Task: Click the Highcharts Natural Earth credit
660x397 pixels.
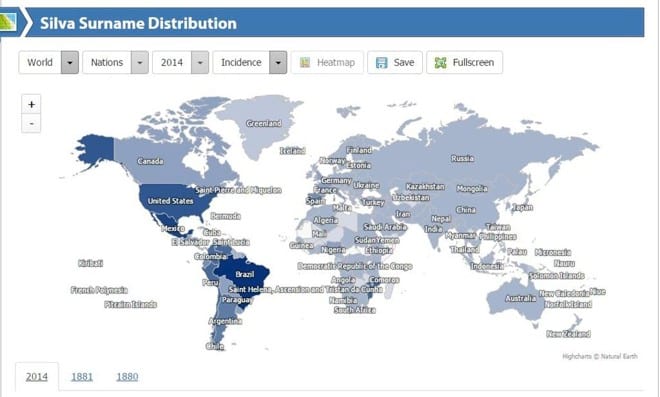Action: tap(600, 356)
